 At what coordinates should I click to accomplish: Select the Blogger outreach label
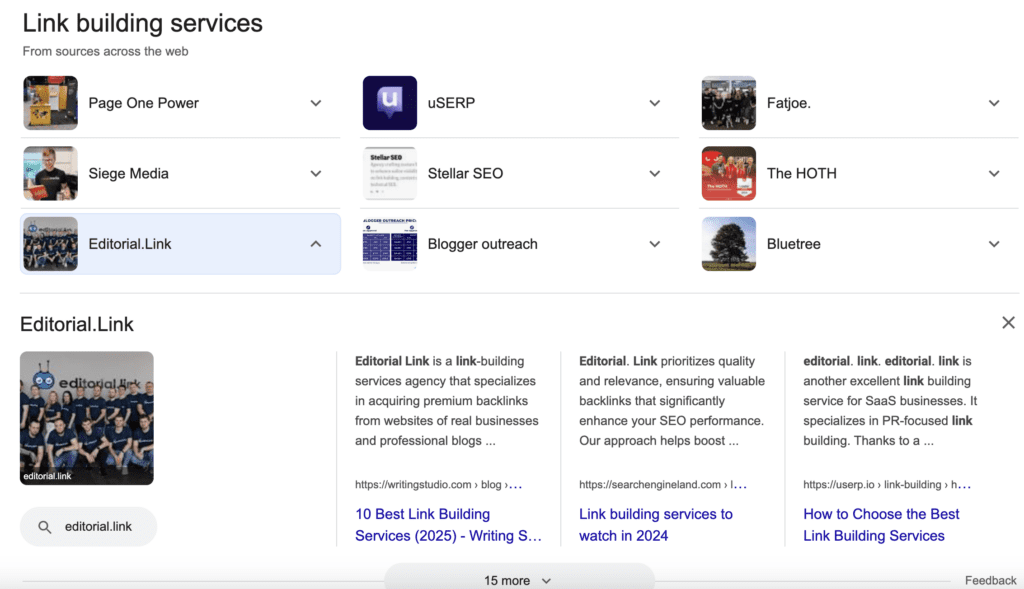coord(483,244)
